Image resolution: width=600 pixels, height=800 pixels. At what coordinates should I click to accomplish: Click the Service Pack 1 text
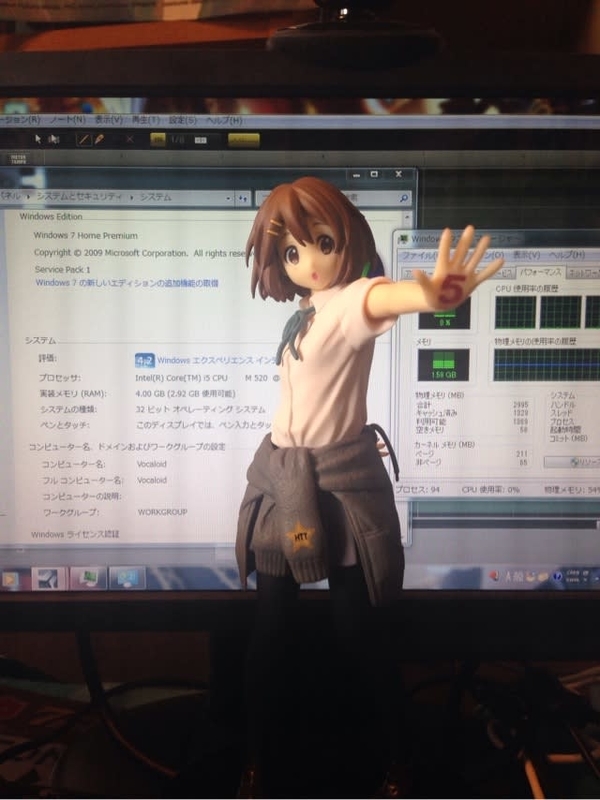62,269
